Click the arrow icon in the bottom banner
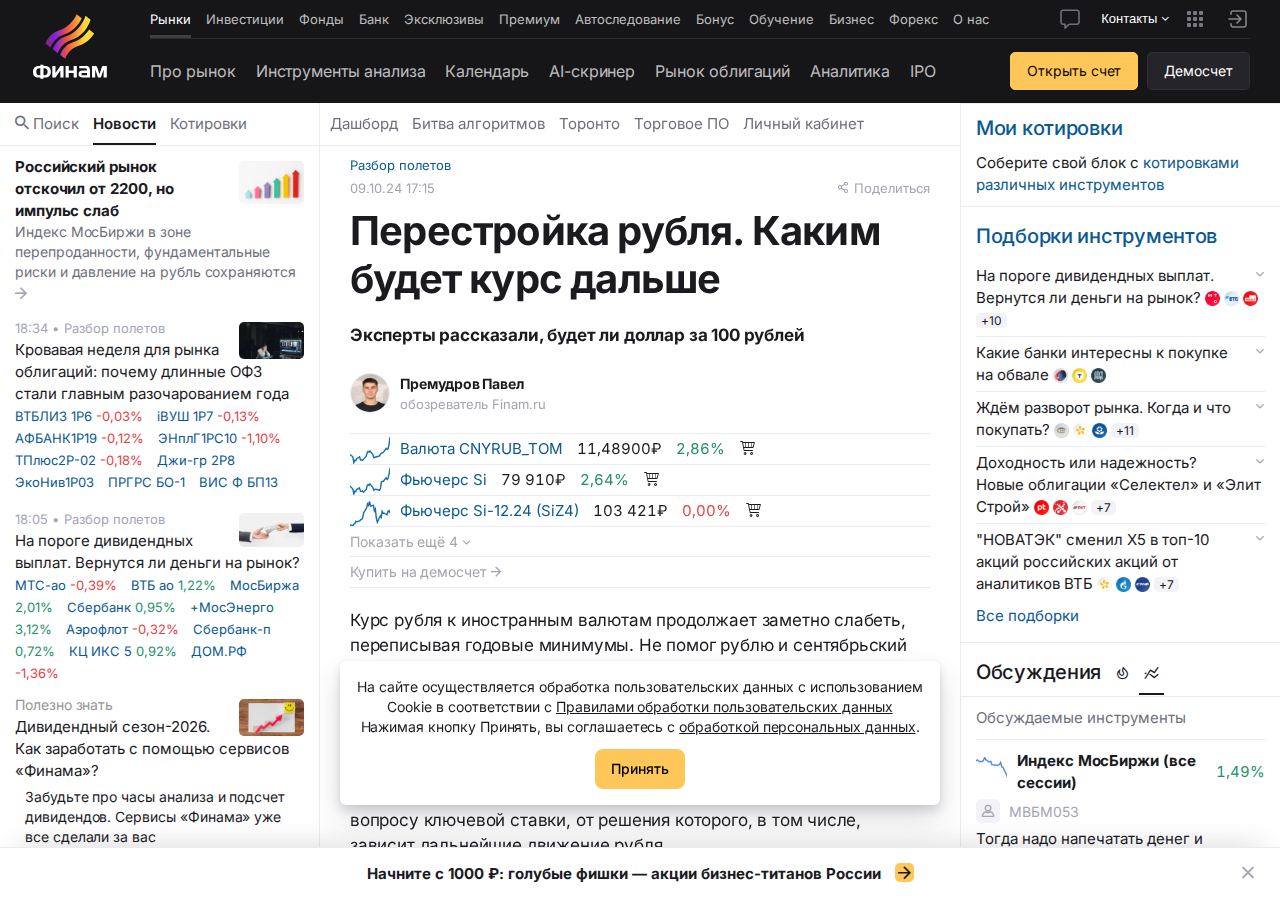 tap(904, 873)
